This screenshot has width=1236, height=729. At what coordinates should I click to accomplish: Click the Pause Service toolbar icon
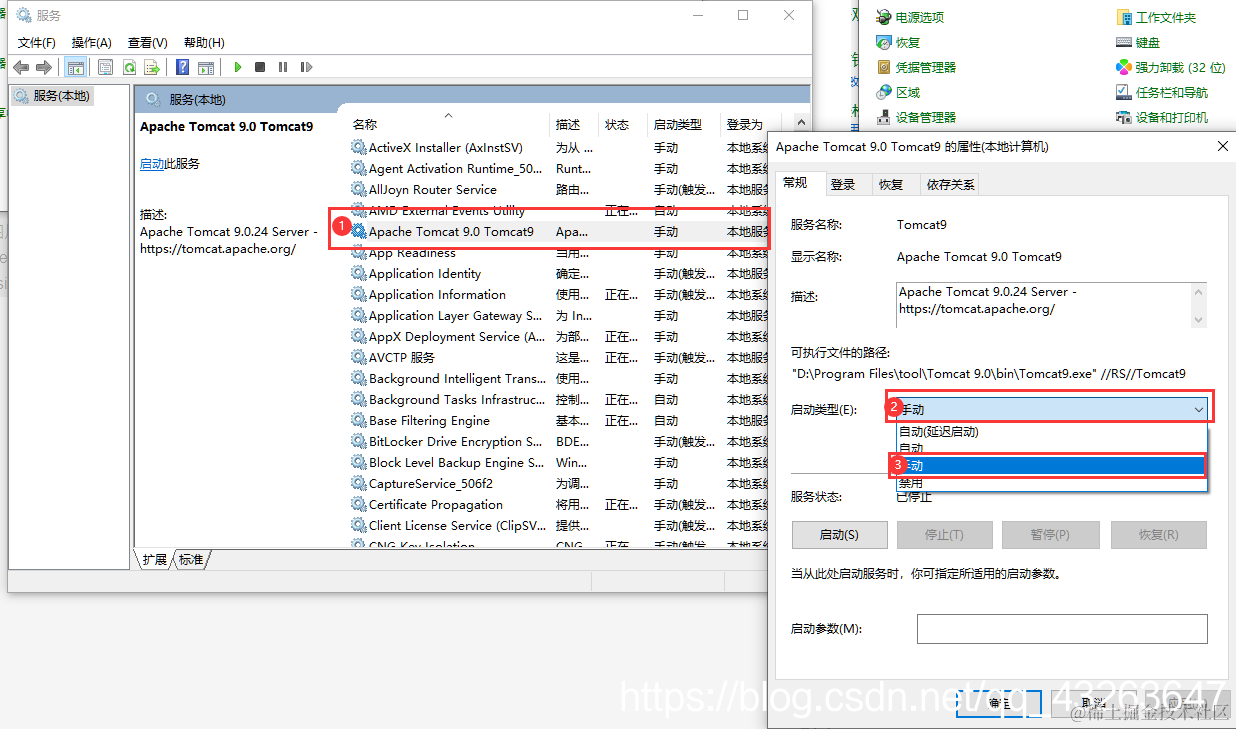[283, 67]
